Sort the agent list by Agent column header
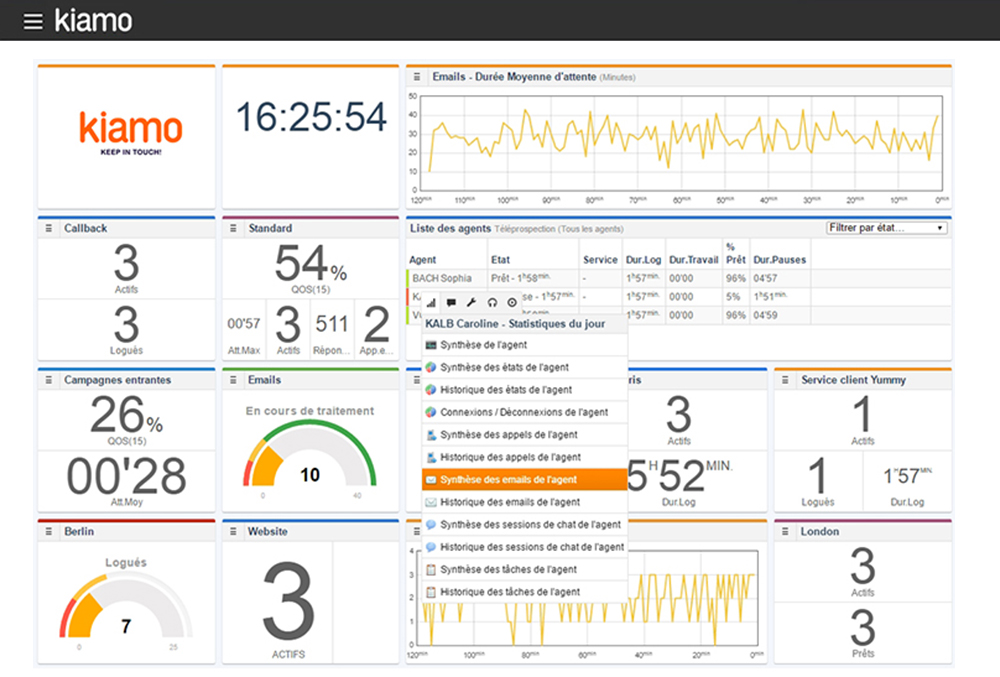 click(423, 259)
